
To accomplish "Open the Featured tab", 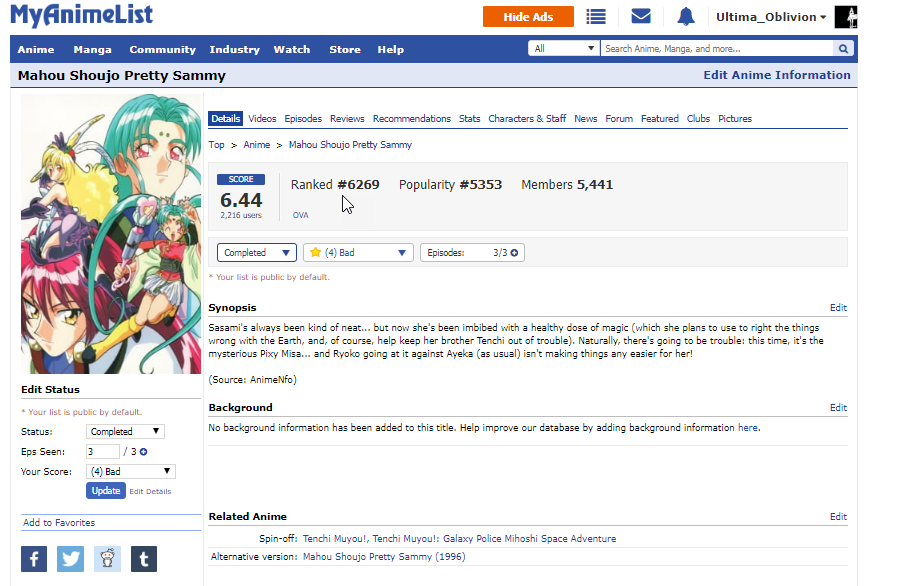I will click(659, 119).
